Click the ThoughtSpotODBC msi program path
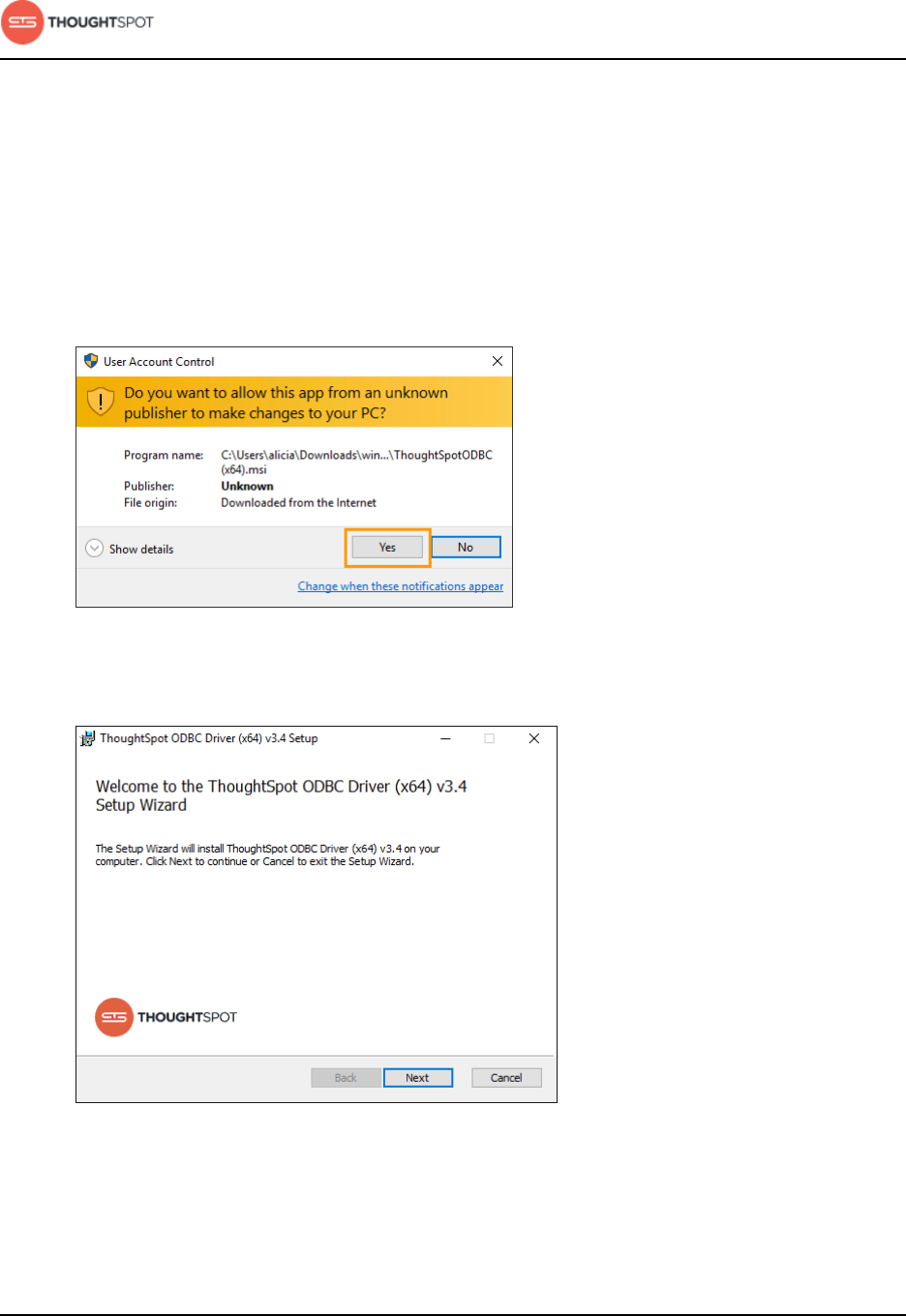906x1316 pixels. 356,462
